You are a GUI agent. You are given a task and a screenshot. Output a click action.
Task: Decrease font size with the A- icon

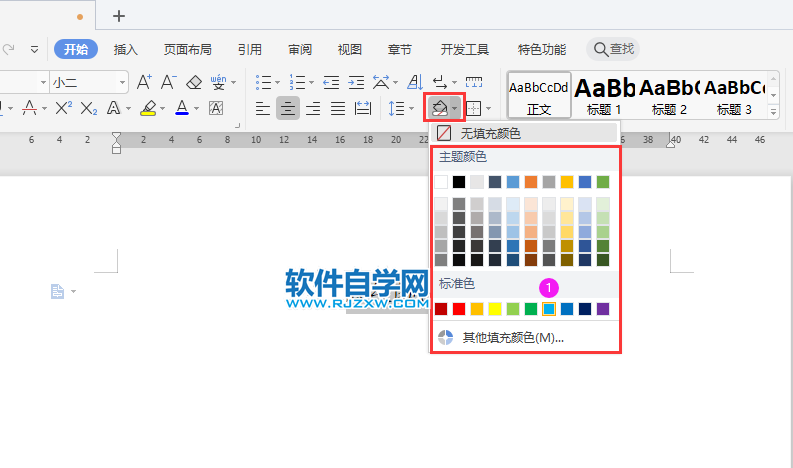(168, 82)
